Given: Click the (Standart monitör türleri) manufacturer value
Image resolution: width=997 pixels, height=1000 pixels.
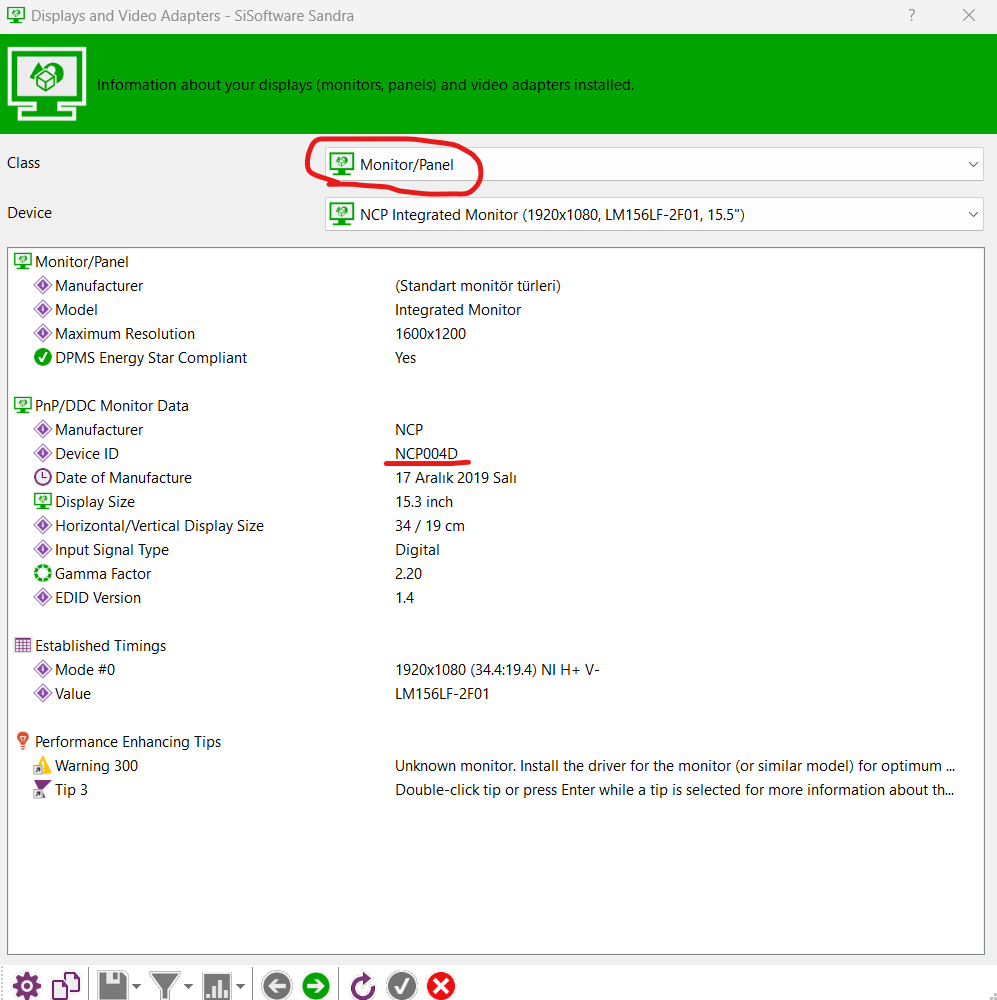Looking at the screenshot, I should tap(478, 286).
